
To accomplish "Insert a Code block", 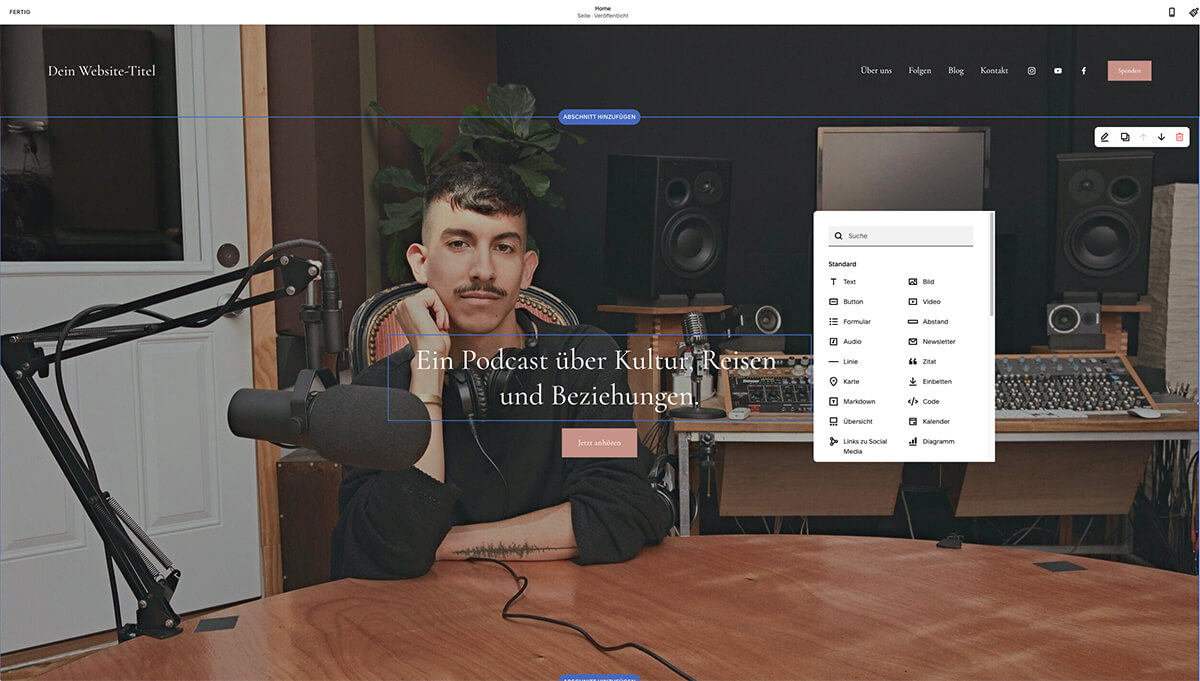I will click(924, 402).
